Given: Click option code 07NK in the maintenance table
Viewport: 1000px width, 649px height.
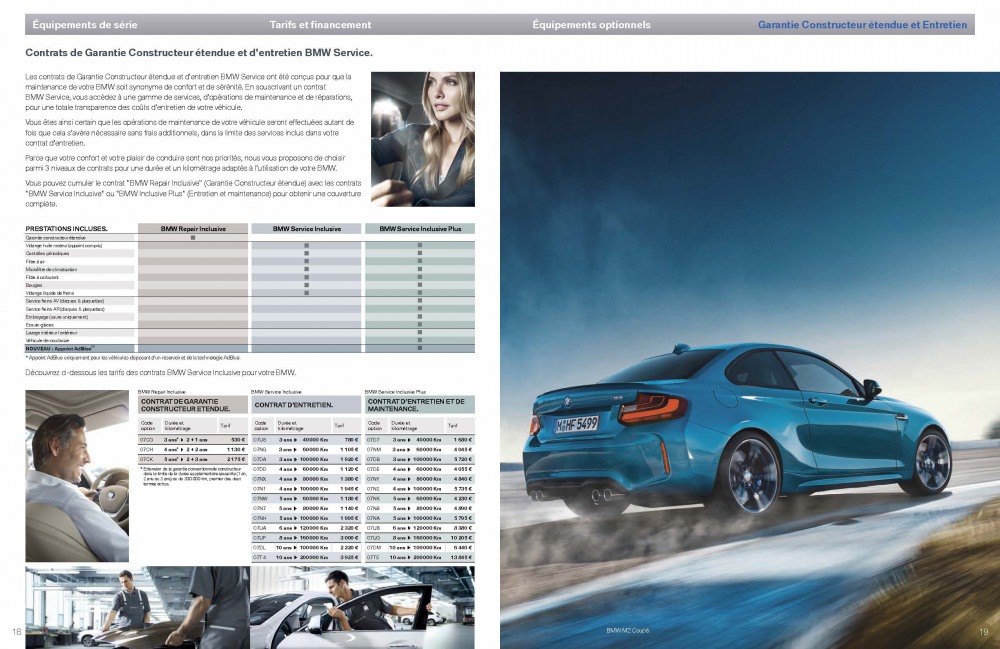Looking at the screenshot, I should (x=374, y=499).
